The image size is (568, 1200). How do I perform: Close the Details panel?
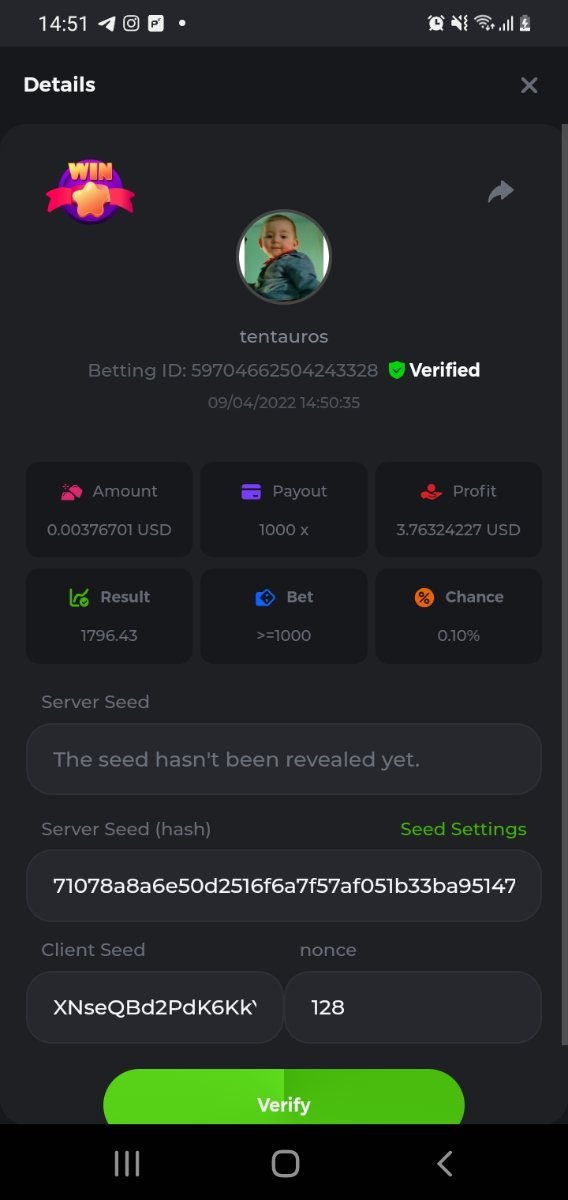[x=529, y=85]
